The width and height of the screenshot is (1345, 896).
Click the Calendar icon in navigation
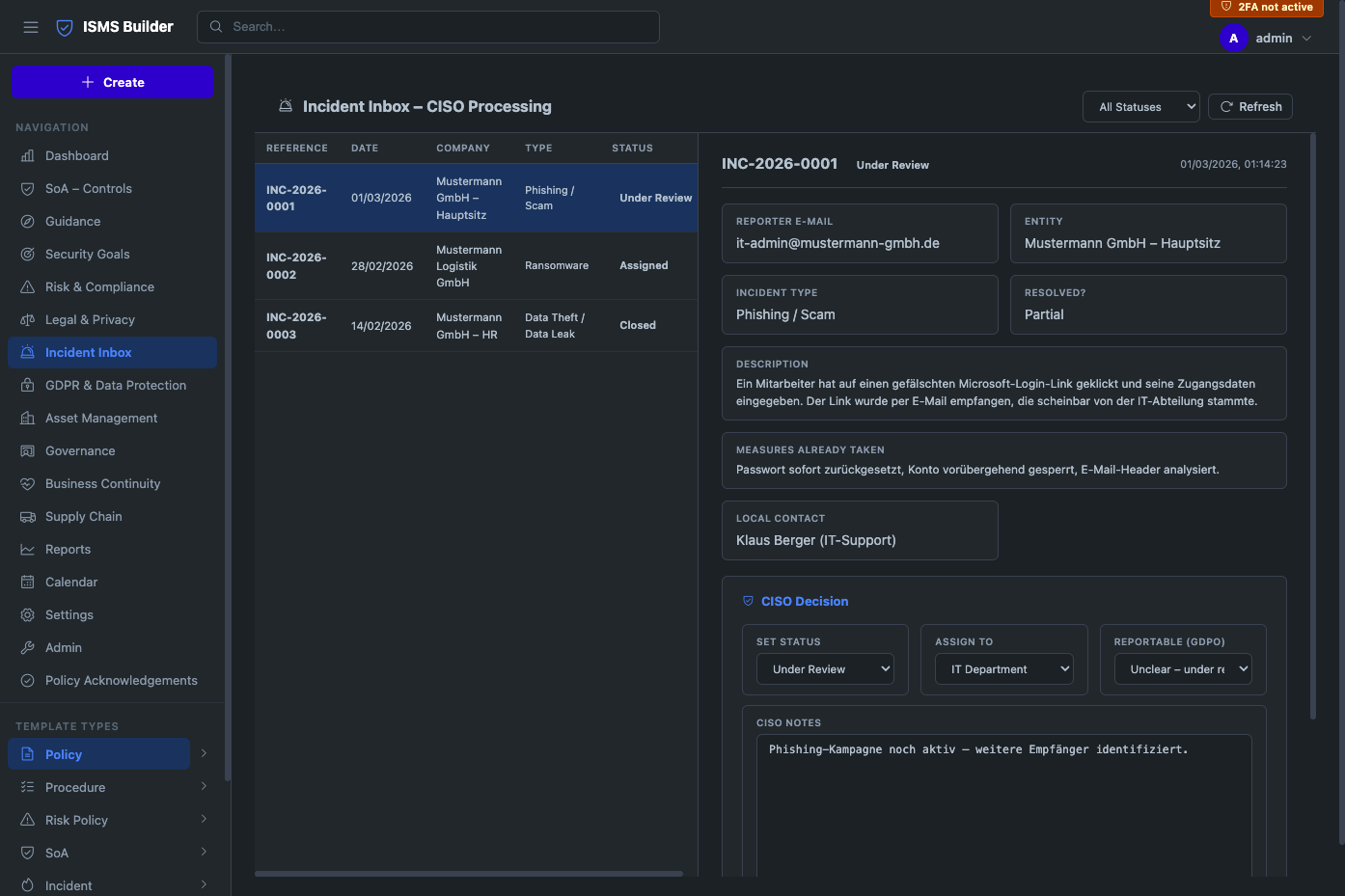(x=28, y=583)
